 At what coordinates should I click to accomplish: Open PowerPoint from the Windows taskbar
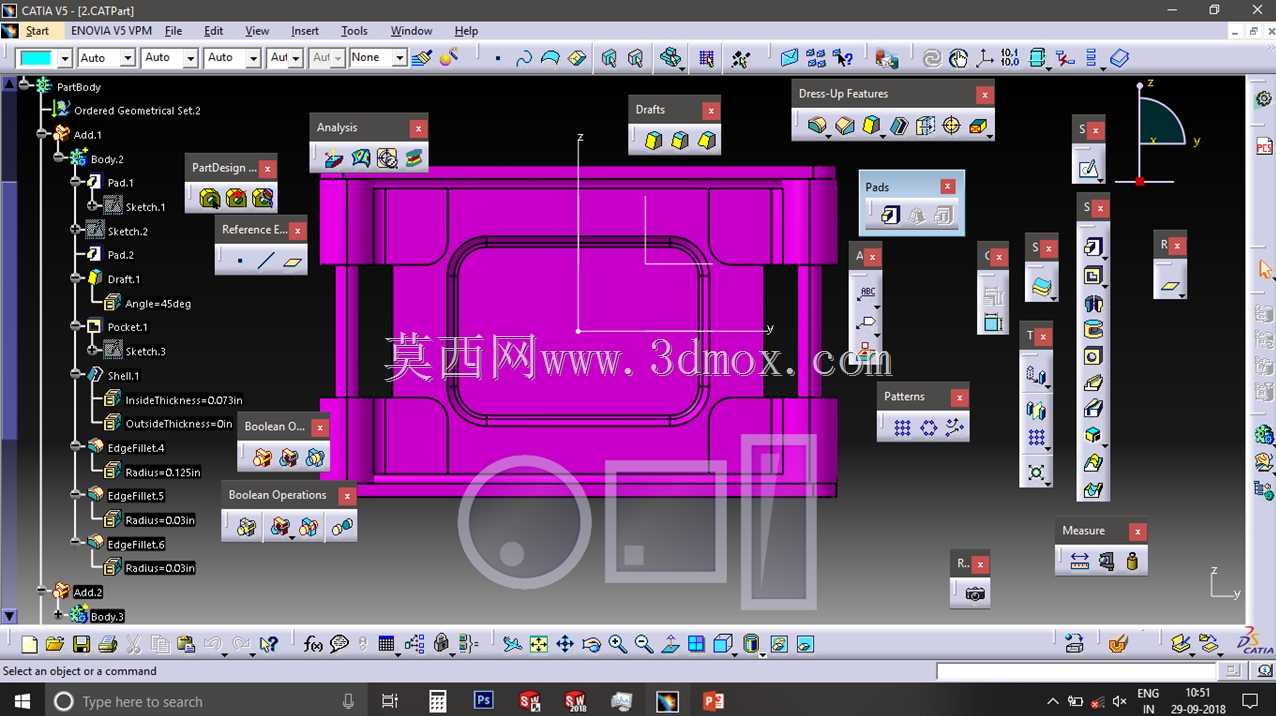[x=713, y=701]
